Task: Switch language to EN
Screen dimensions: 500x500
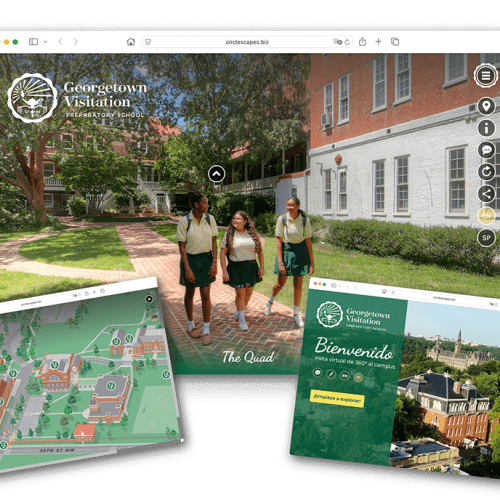Action: 486,216
